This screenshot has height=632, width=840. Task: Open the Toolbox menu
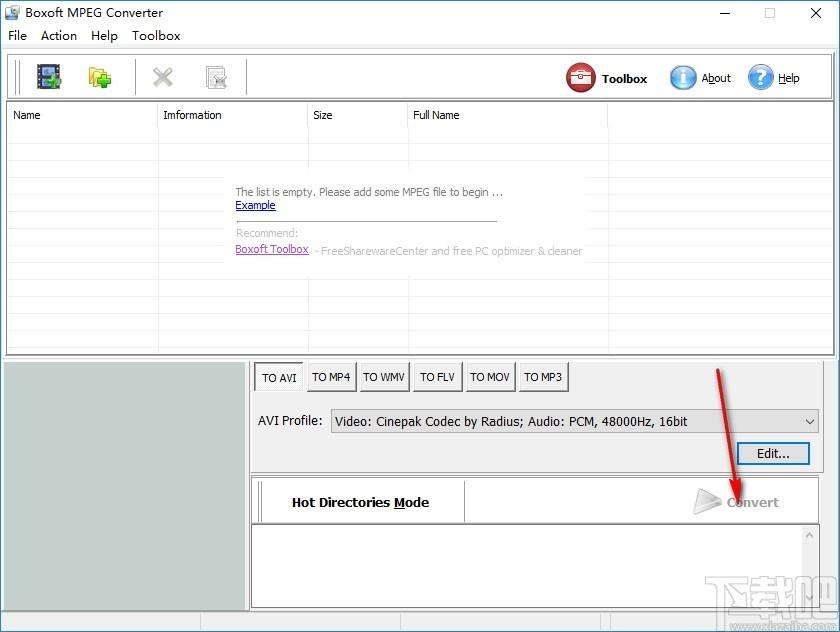tap(156, 35)
